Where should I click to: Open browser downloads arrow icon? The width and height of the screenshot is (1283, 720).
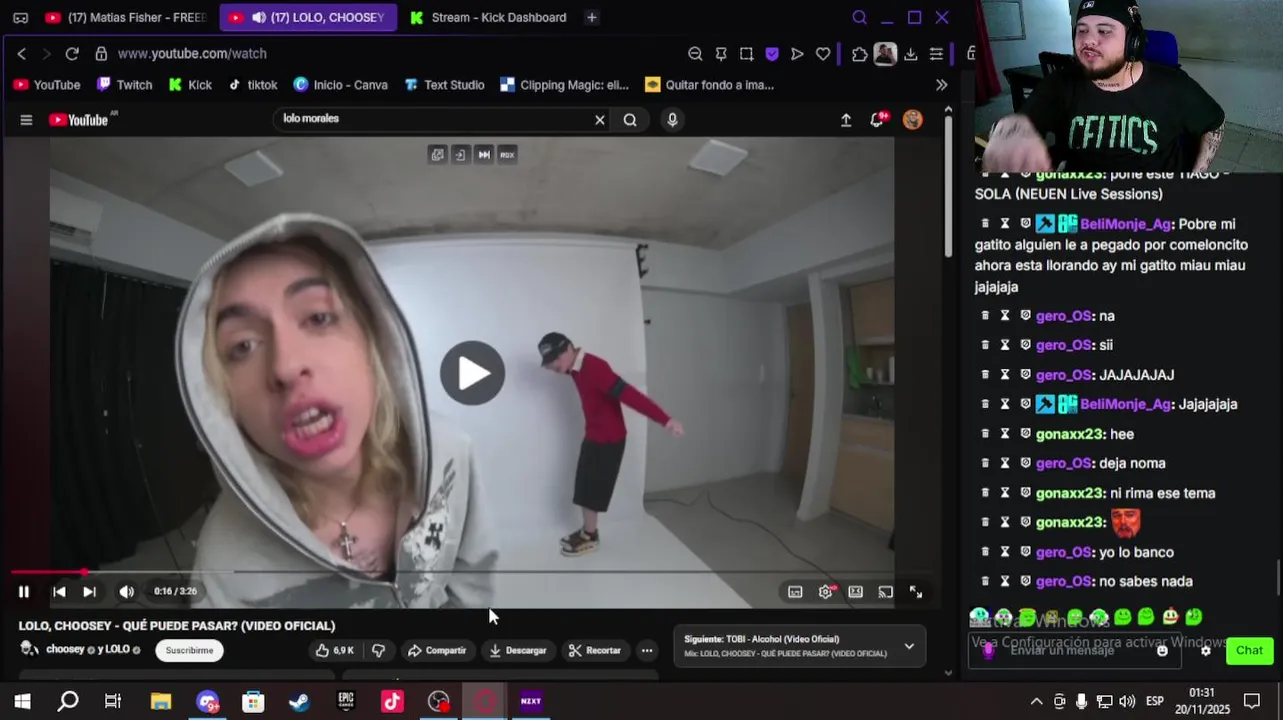click(x=911, y=54)
